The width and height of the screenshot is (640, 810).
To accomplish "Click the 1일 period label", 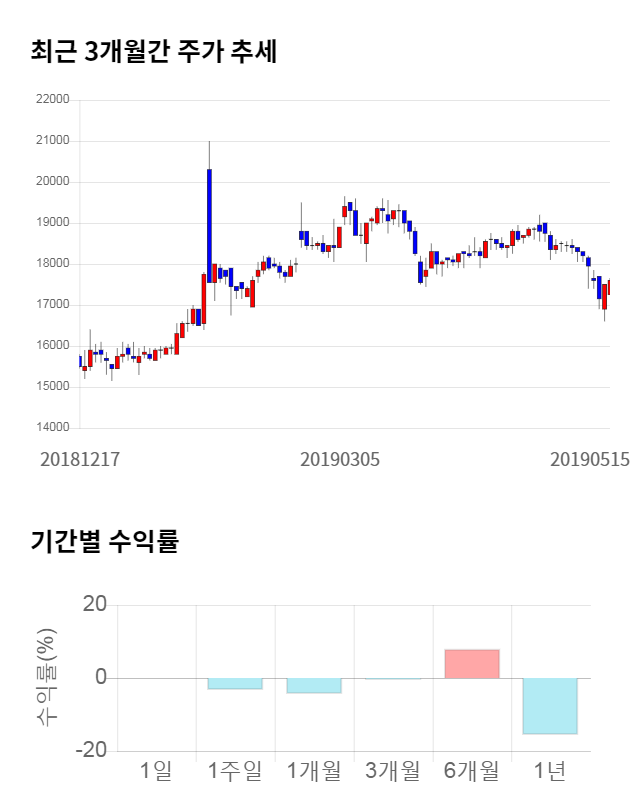I will coord(157,771).
